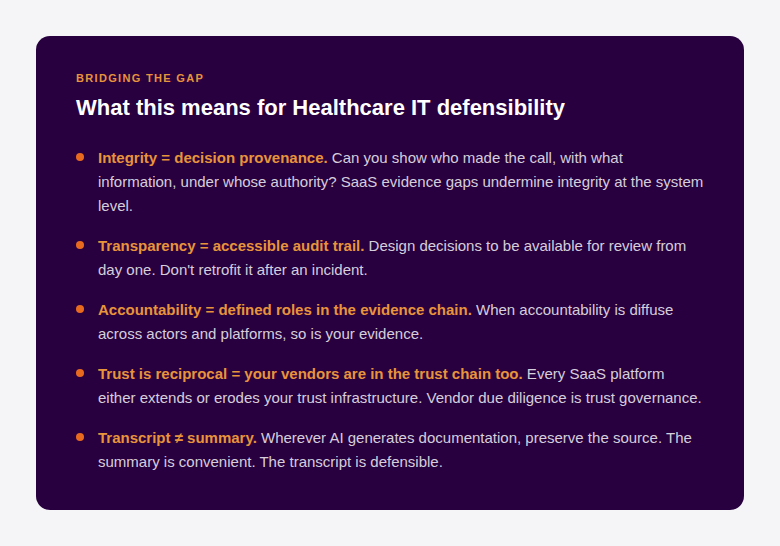Click the orange bullet beside Integrity

80,157
